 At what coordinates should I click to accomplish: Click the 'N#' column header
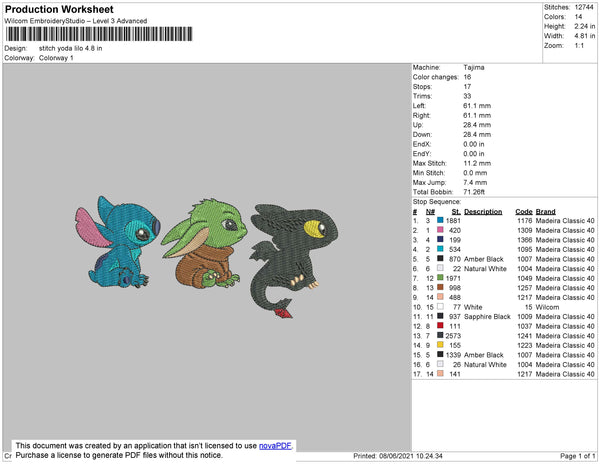[430, 212]
